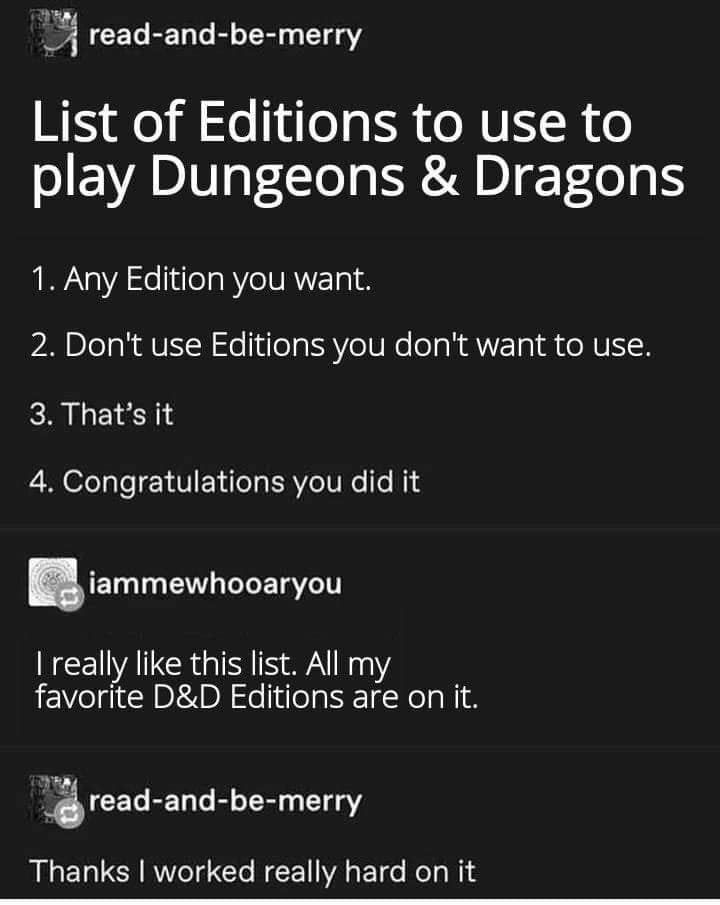Click the 'I really like this list' line

point(213,665)
